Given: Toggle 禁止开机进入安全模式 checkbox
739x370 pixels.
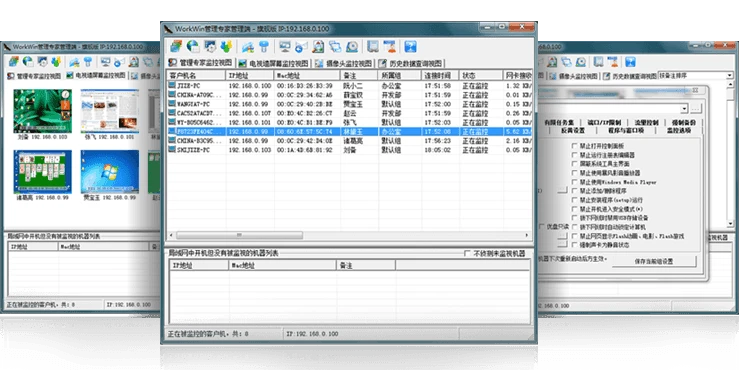Looking at the screenshot, I should coord(575,209).
